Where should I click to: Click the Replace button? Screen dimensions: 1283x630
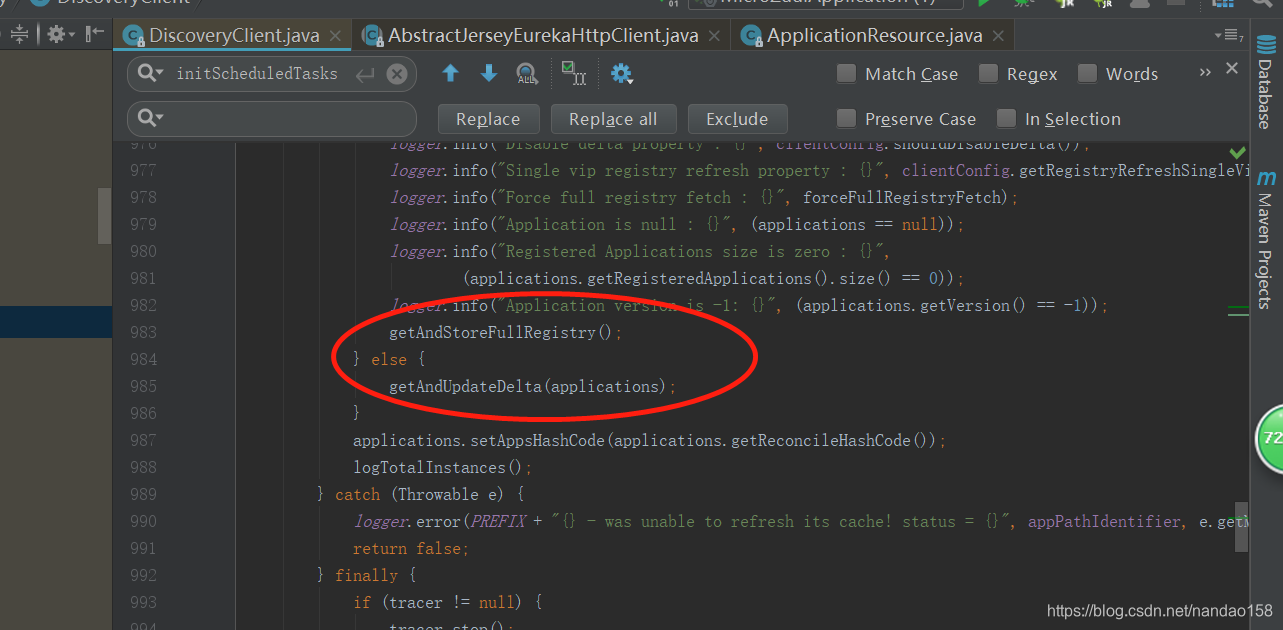click(488, 119)
